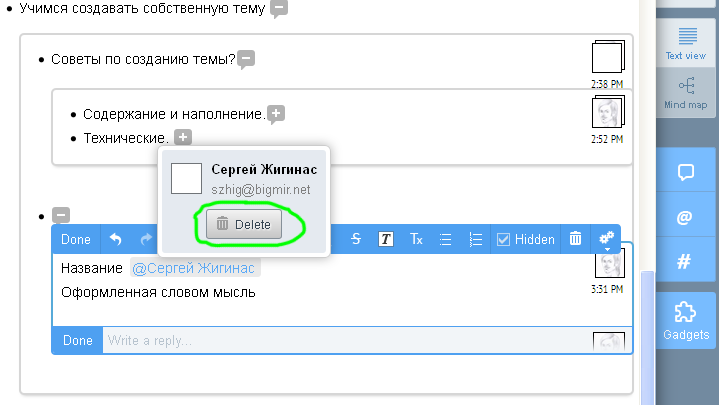
Task: Apply strikethrough formatting
Action: pyautogui.click(x=356, y=239)
